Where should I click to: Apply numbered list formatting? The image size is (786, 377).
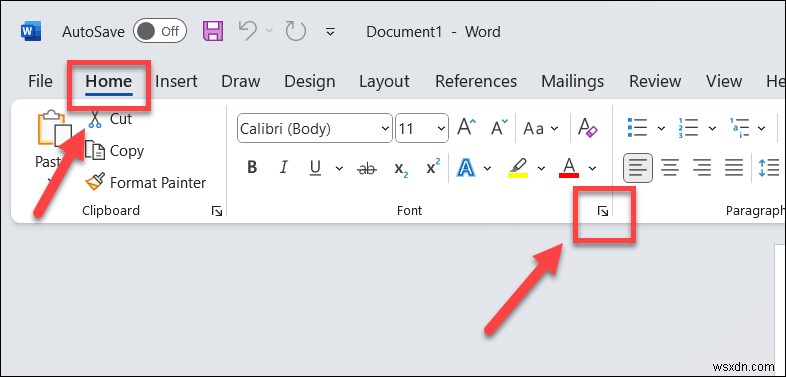[688, 128]
